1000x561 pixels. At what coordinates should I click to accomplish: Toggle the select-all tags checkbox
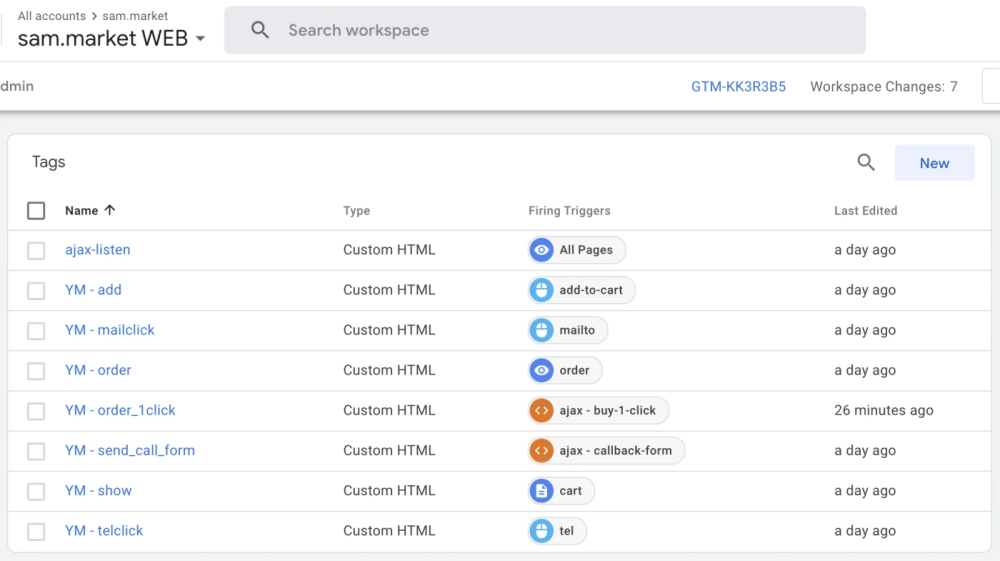(x=36, y=211)
